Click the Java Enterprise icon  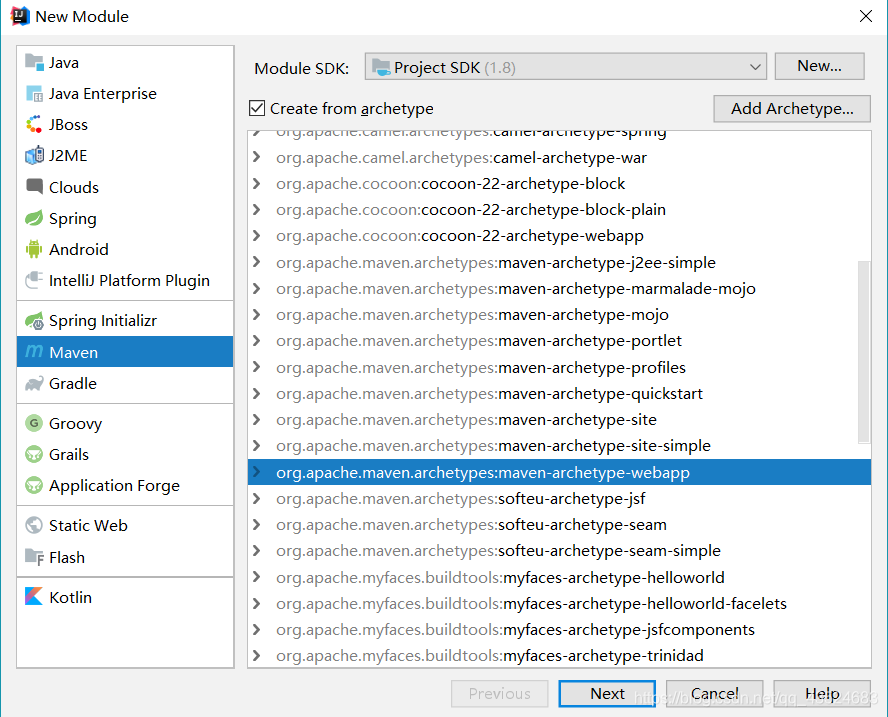coord(35,93)
